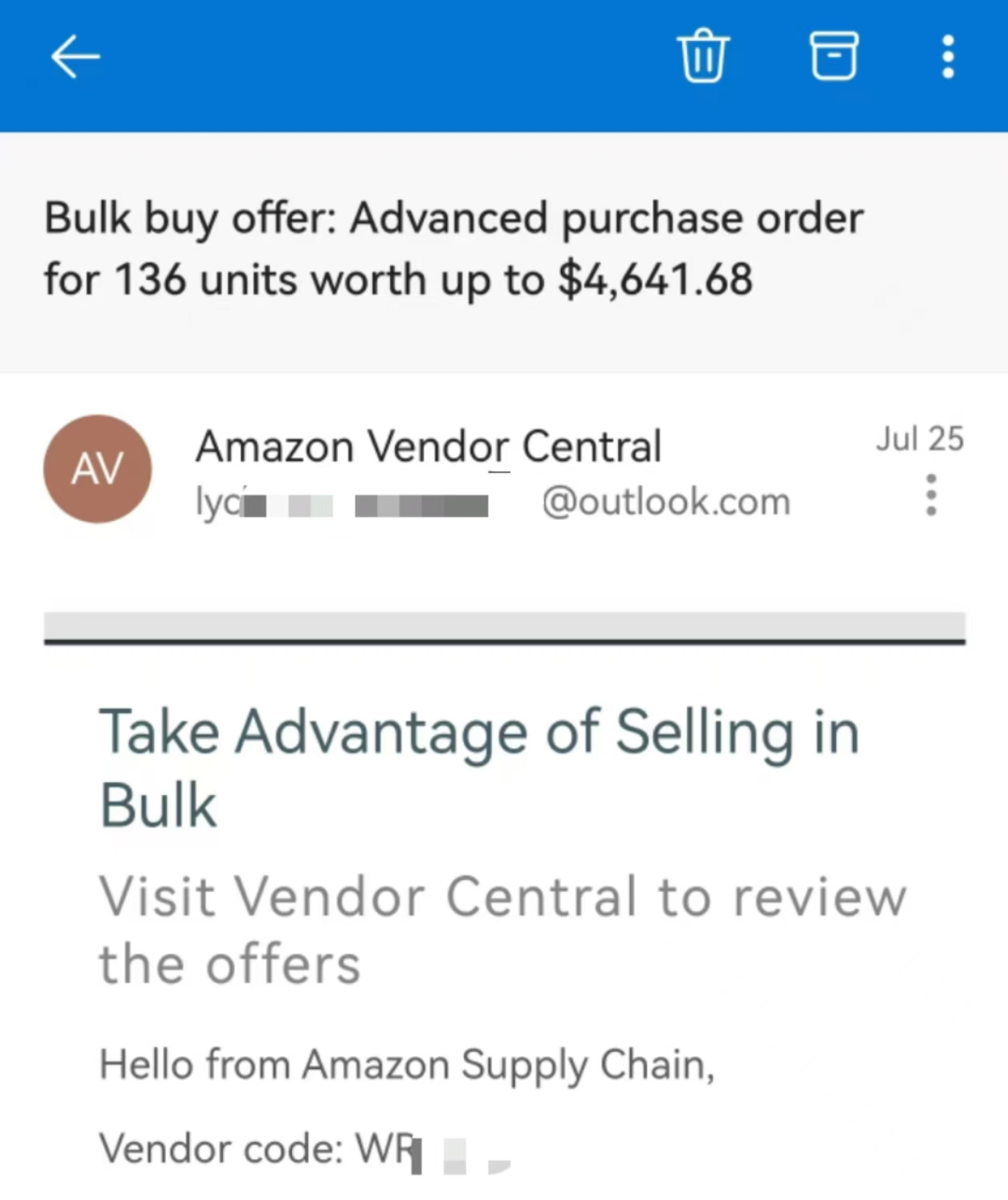
Task: Open the header overflow three-dot menu
Action: click(x=947, y=57)
